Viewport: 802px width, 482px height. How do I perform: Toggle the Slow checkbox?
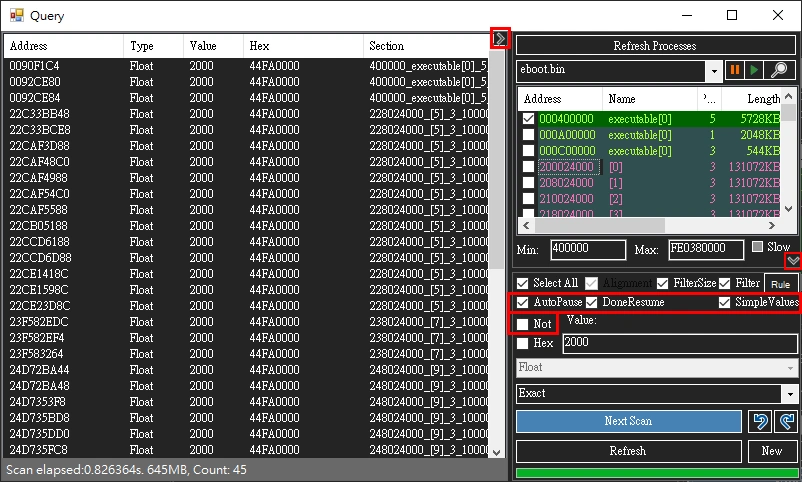click(758, 247)
